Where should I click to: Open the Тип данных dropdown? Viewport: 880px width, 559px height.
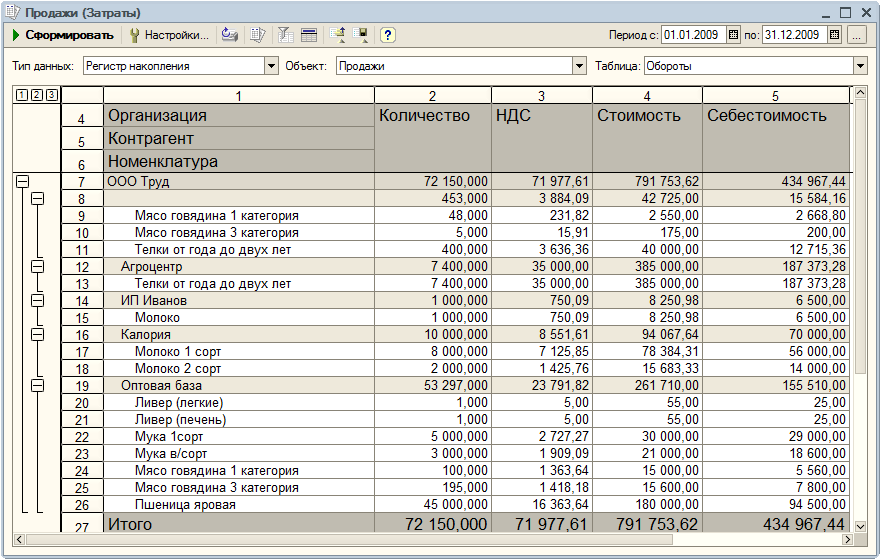coord(271,66)
